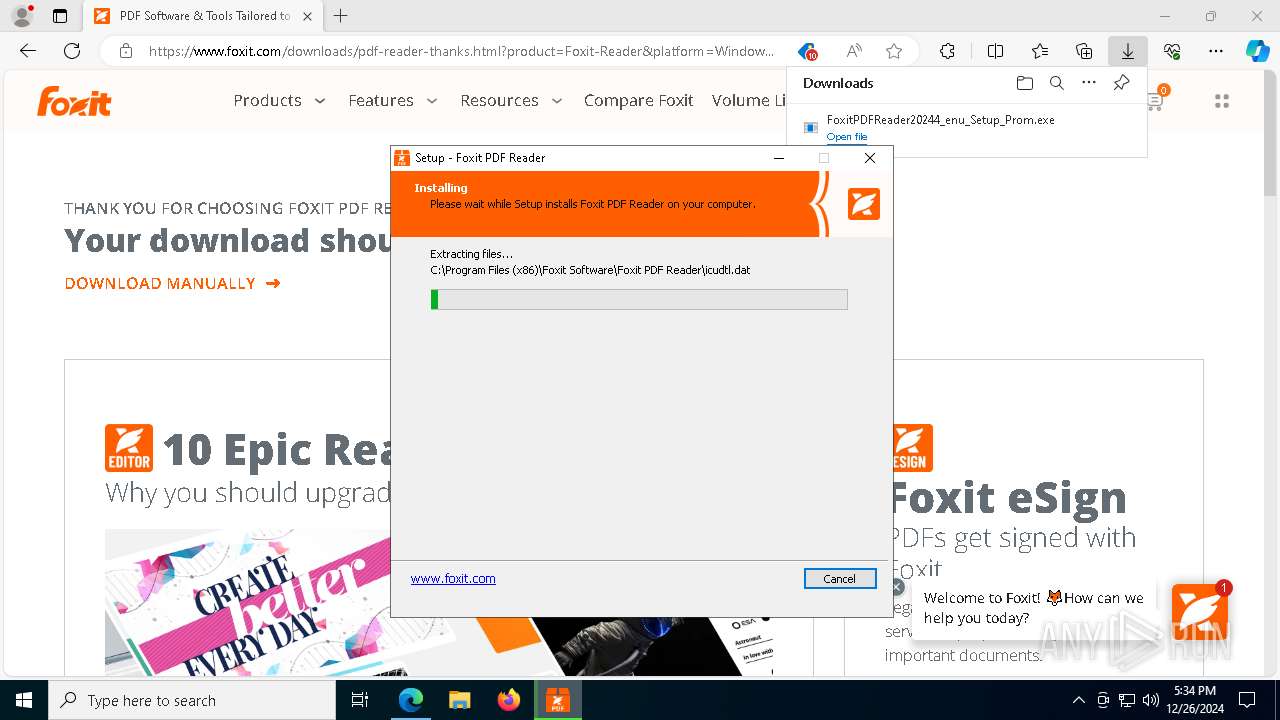1280x720 pixels.
Task: Click the Foxit Editor icon on the webpage
Action: click(x=129, y=448)
